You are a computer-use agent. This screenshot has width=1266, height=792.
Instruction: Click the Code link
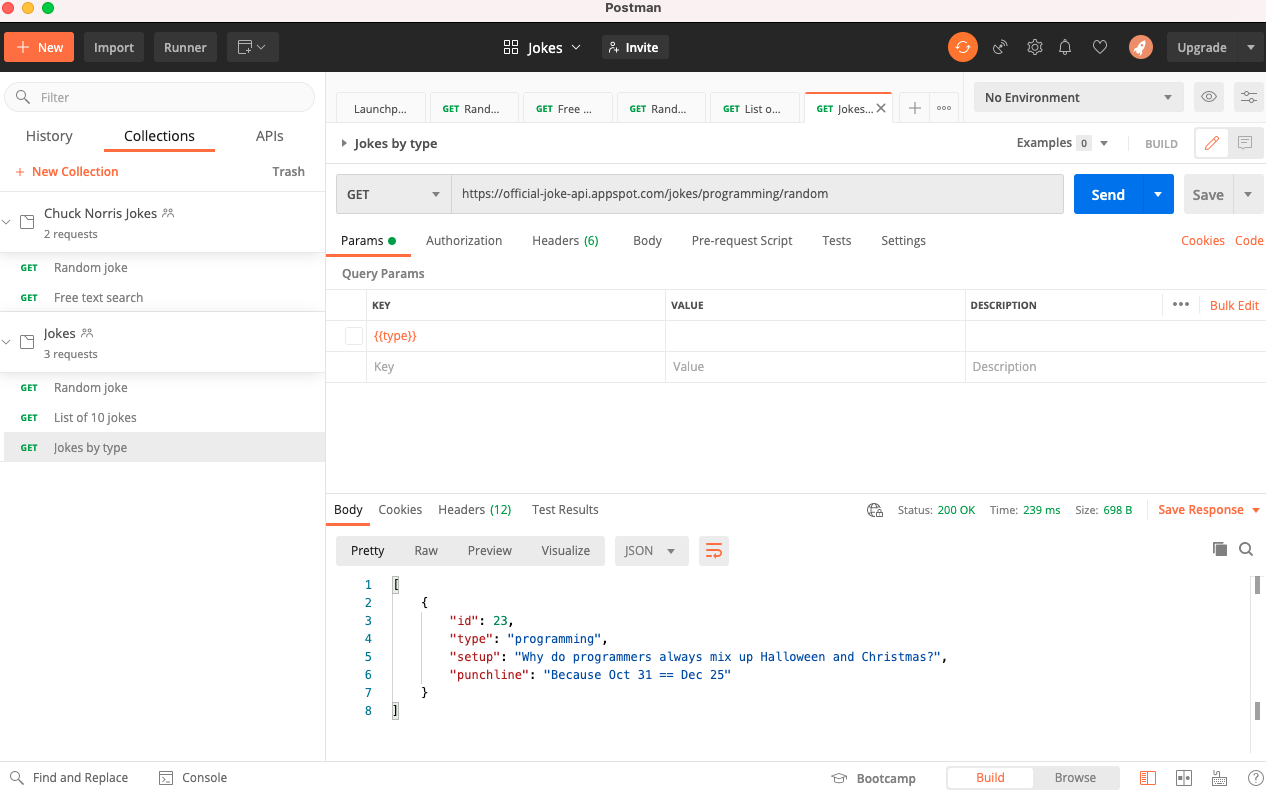[1249, 240]
